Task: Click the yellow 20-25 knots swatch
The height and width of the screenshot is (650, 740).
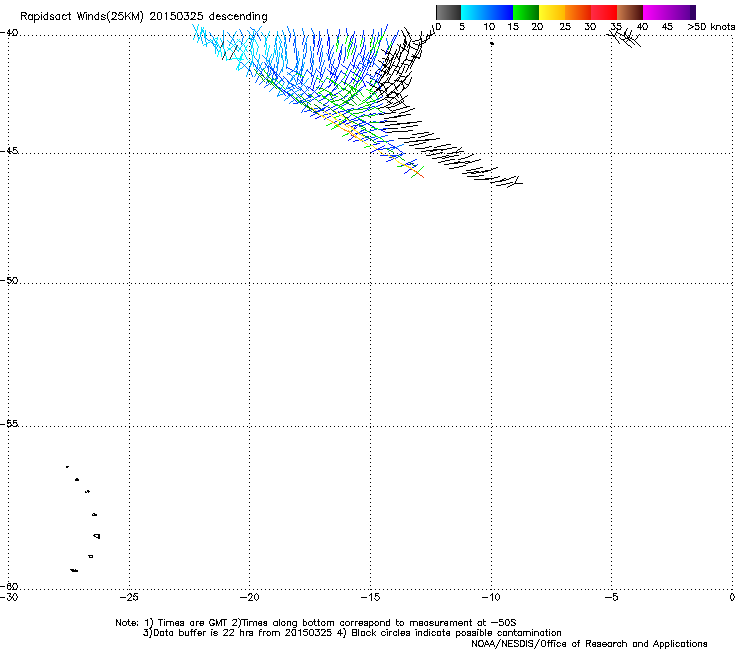Action: pos(552,12)
